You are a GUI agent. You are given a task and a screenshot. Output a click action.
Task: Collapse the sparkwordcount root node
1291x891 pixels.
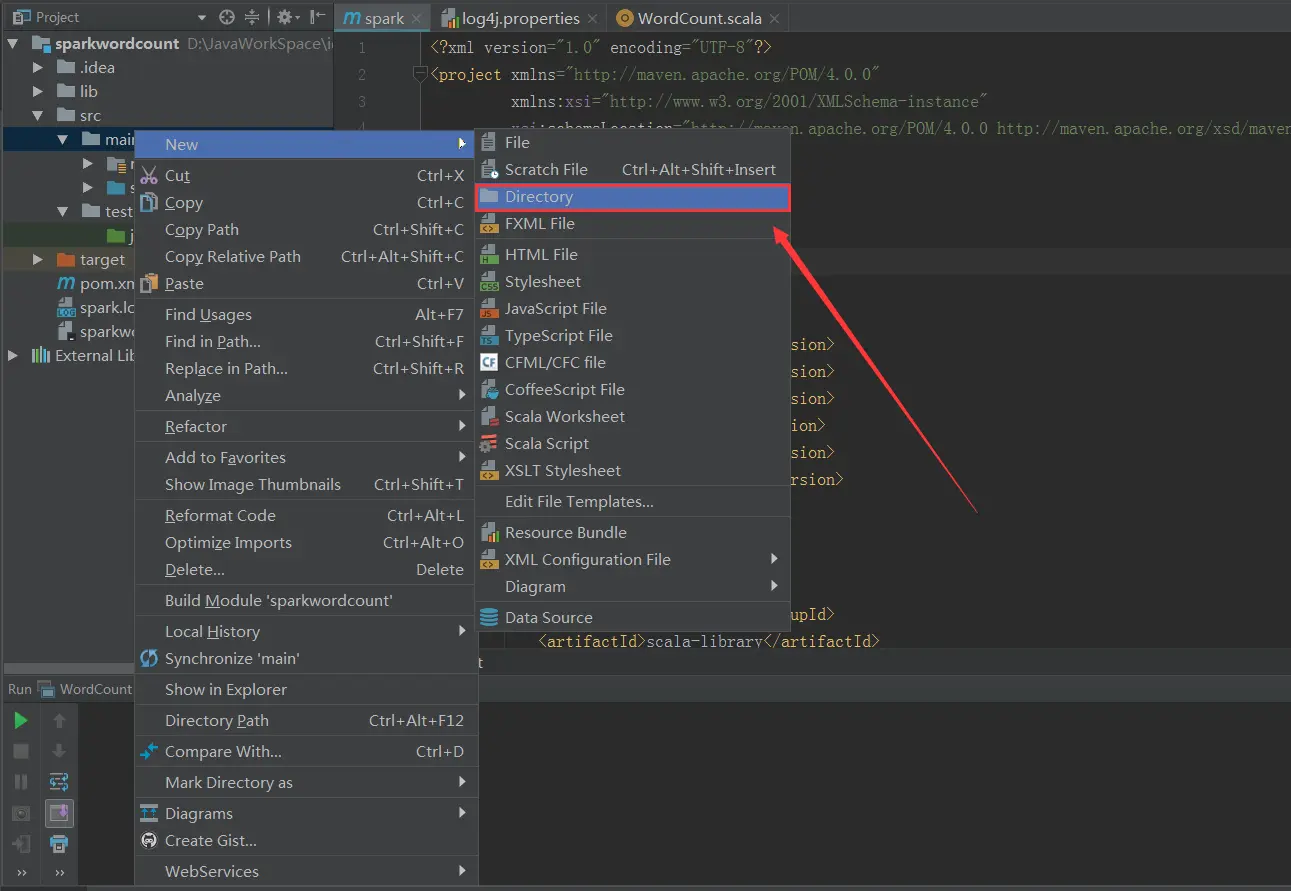click(x=13, y=43)
